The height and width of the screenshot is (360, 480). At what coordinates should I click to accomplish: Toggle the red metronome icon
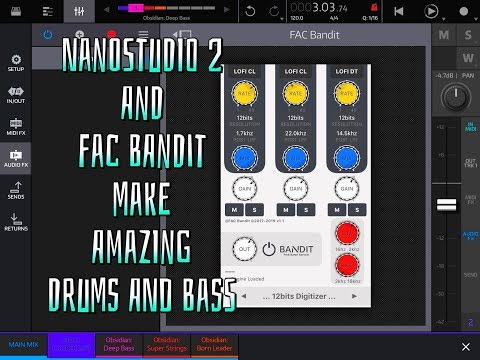[x=374, y=7]
